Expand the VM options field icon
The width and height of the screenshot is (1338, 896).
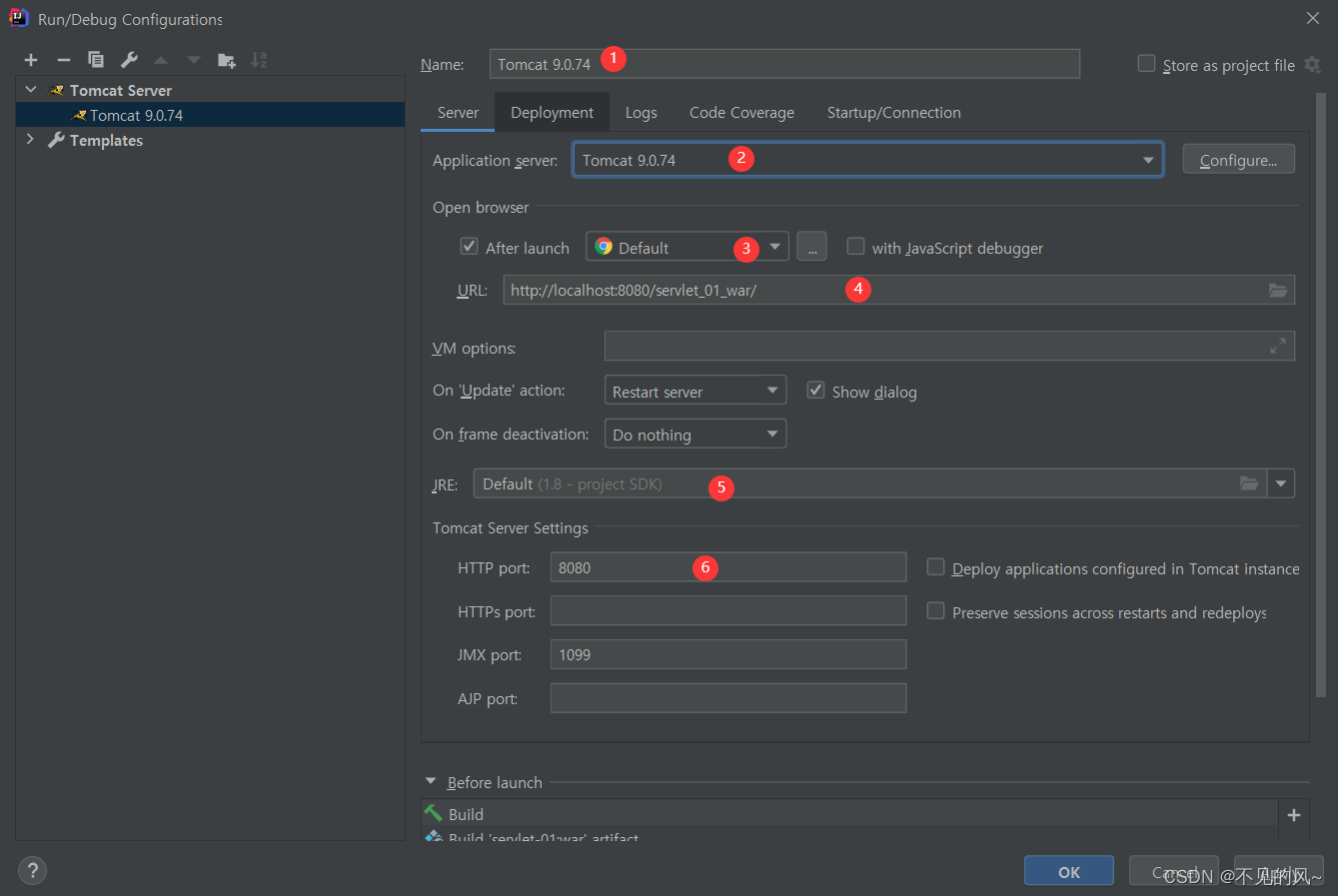tap(1278, 346)
